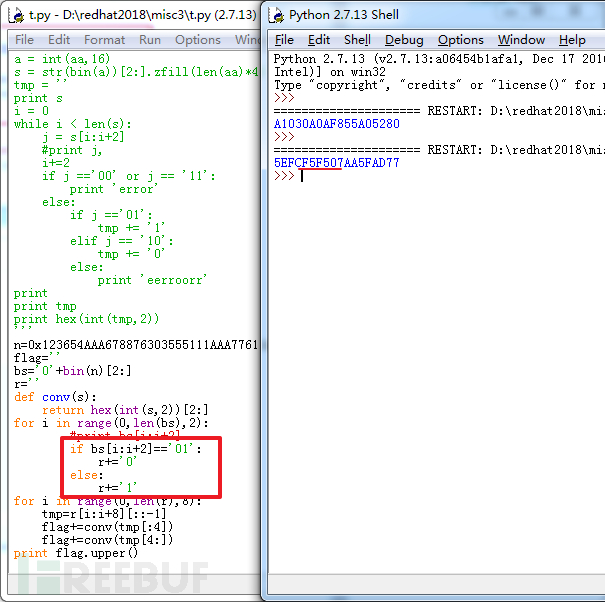Image resolution: width=605 pixels, height=602 pixels.
Task: Click the Python icon in Shell title bar
Action: click(276, 15)
